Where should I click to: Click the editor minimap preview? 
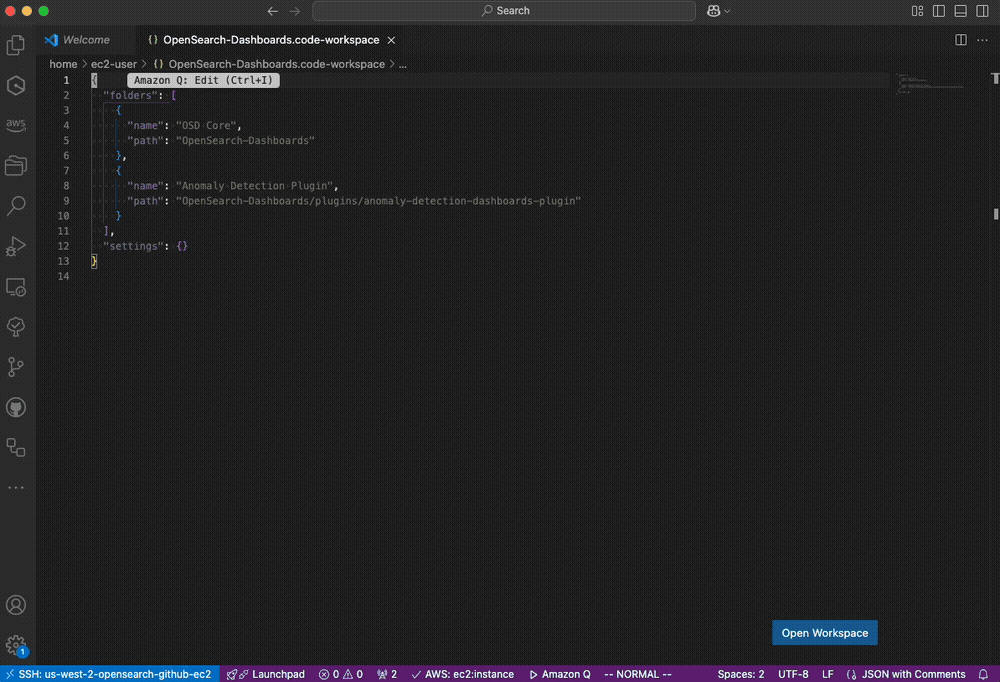coord(930,84)
